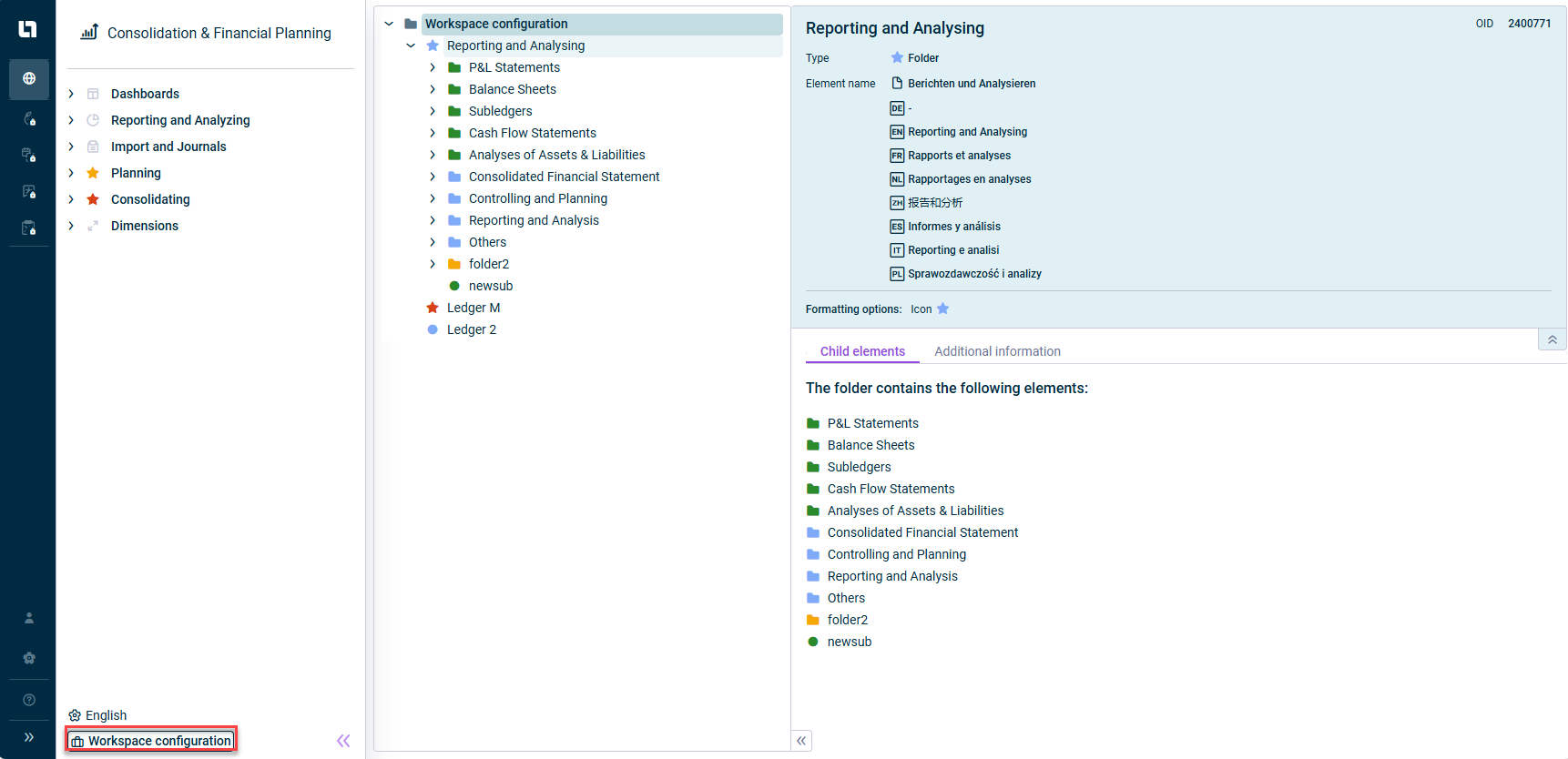Viewport: 1568px width, 759px height.
Task: Collapse the Workspace configuration tree root
Action: click(x=389, y=24)
